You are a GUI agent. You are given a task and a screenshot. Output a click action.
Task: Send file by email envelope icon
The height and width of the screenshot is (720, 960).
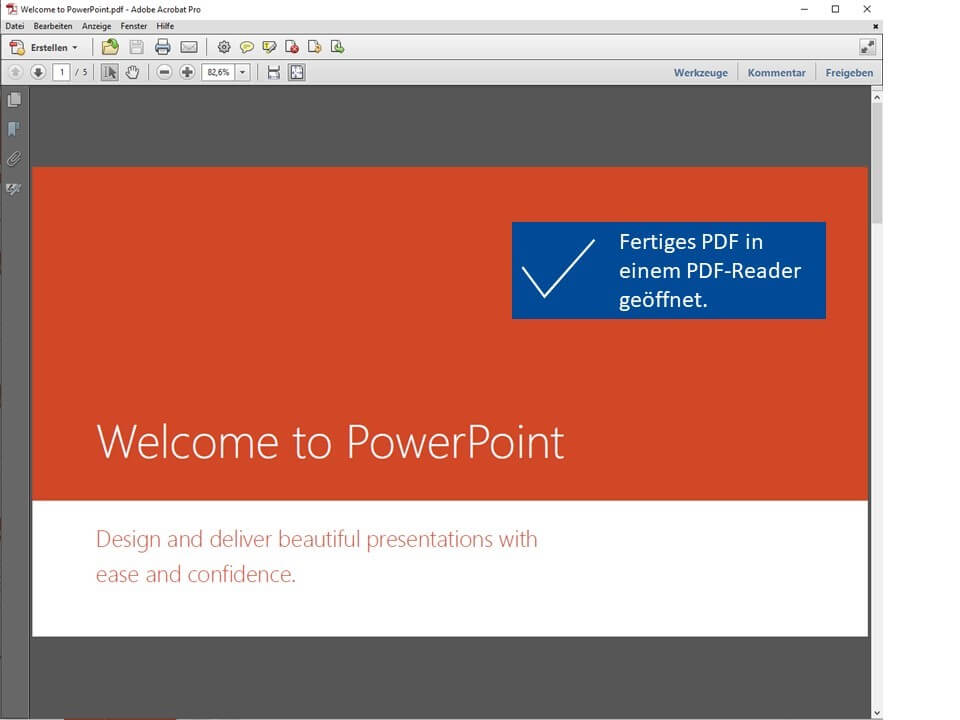coord(189,47)
